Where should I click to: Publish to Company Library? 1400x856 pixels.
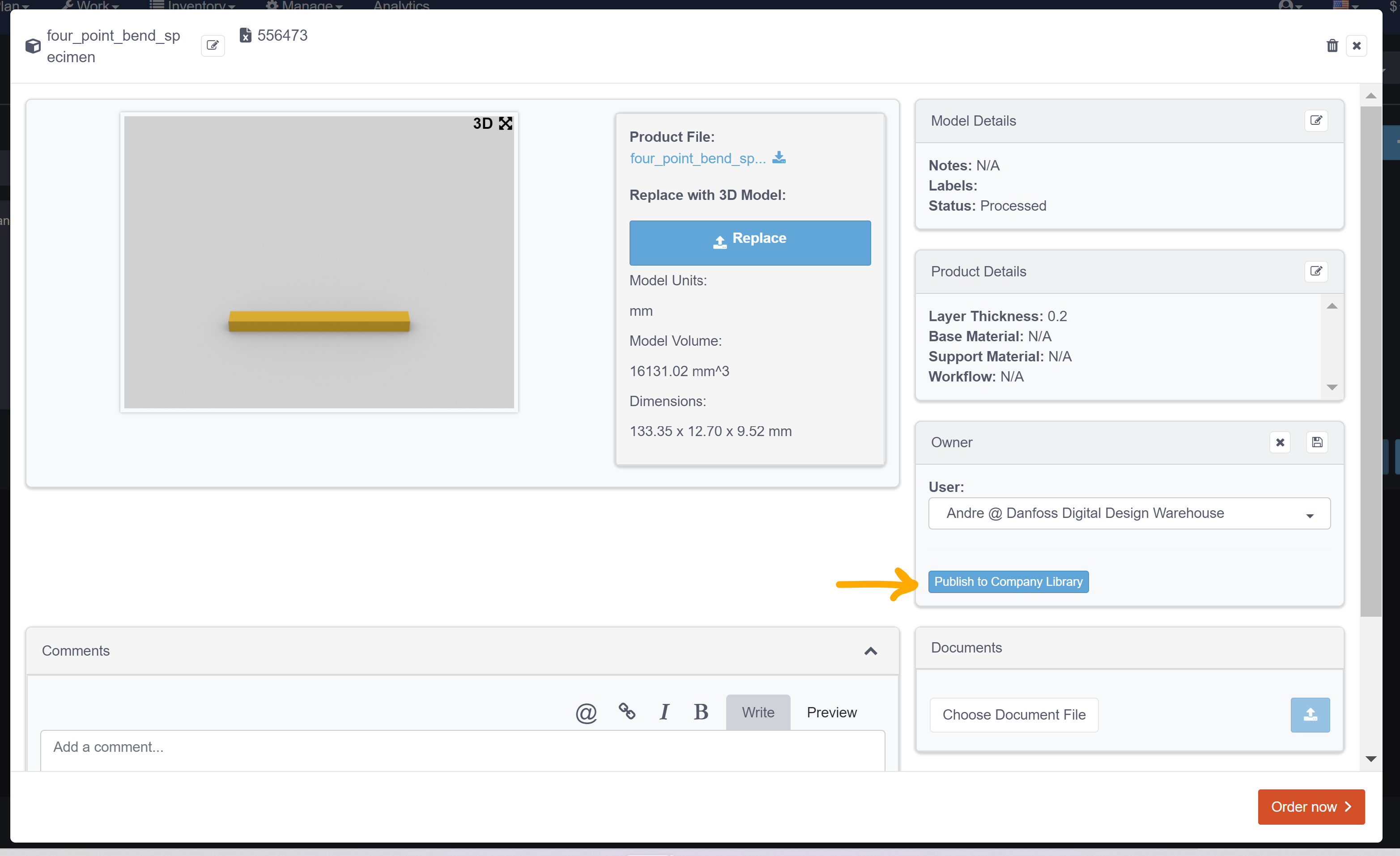click(x=1008, y=582)
